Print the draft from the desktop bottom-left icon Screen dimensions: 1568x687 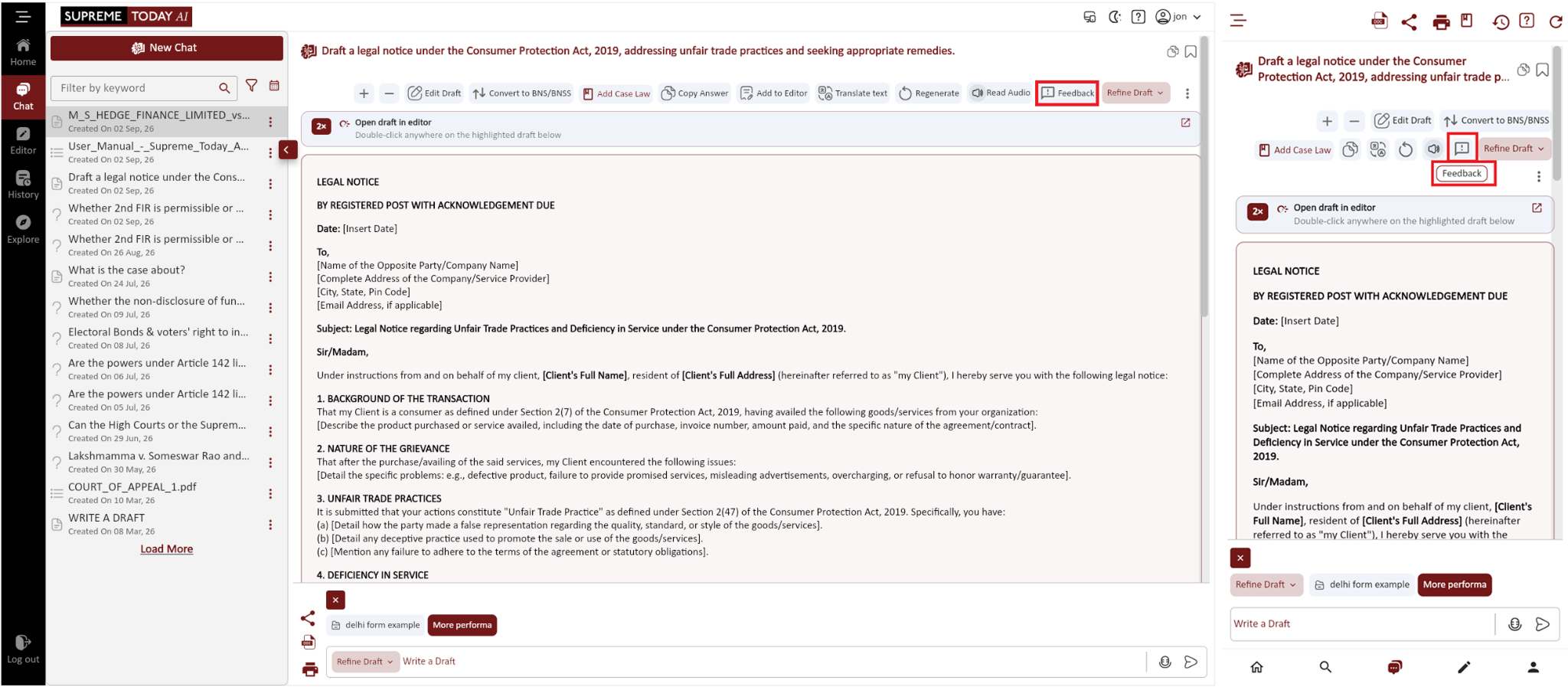pos(310,669)
